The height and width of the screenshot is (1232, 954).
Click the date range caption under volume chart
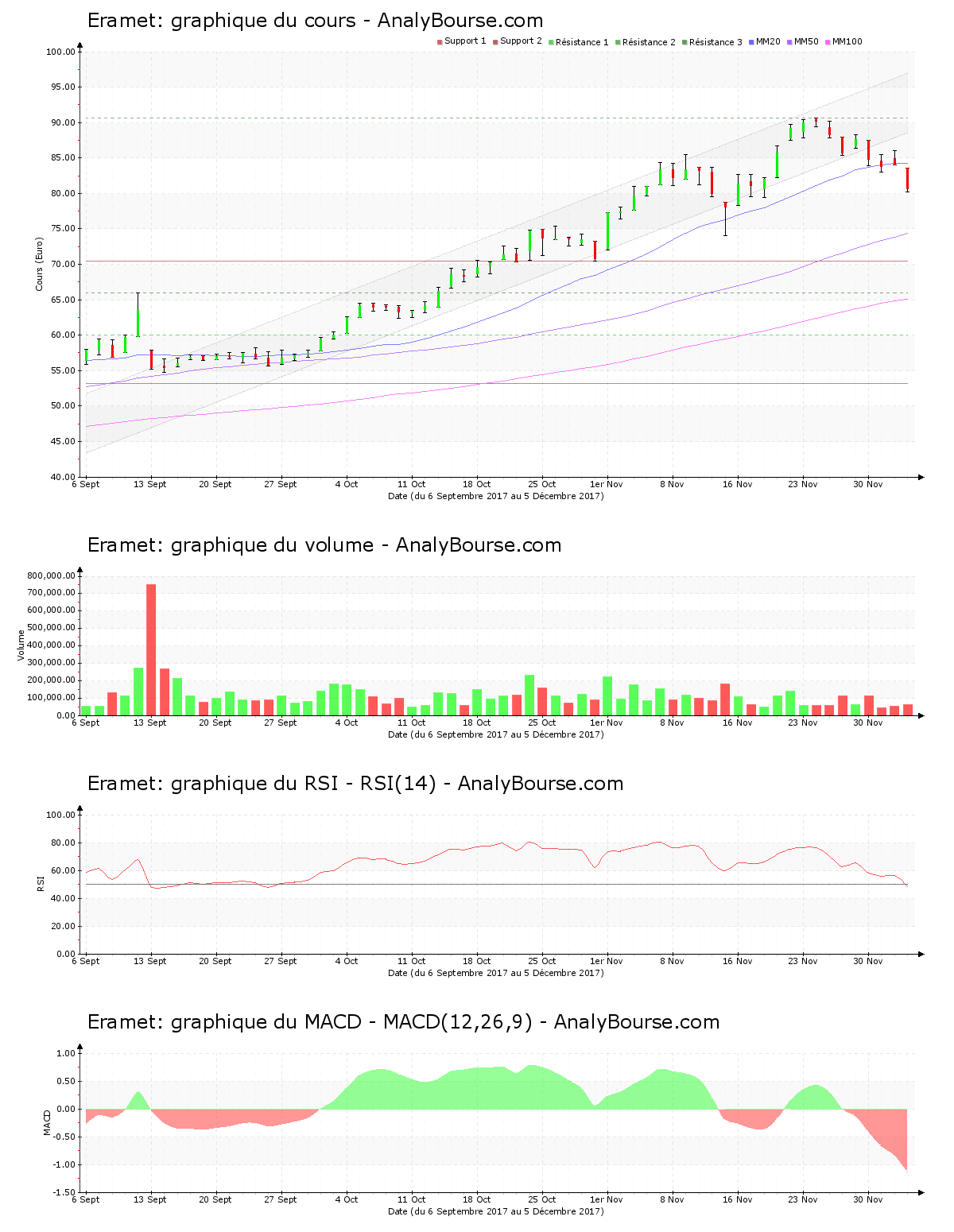click(x=496, y=734)
